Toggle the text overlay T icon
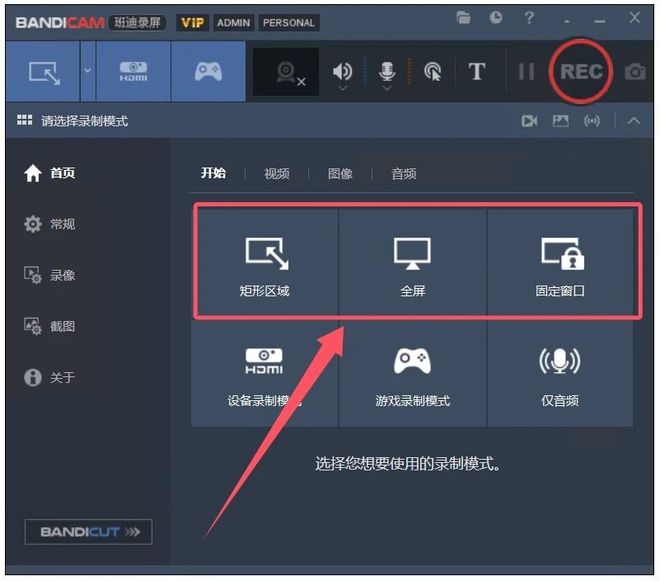Image resolution: width=660 pixels, height=581 pixels. pos(477,71)
